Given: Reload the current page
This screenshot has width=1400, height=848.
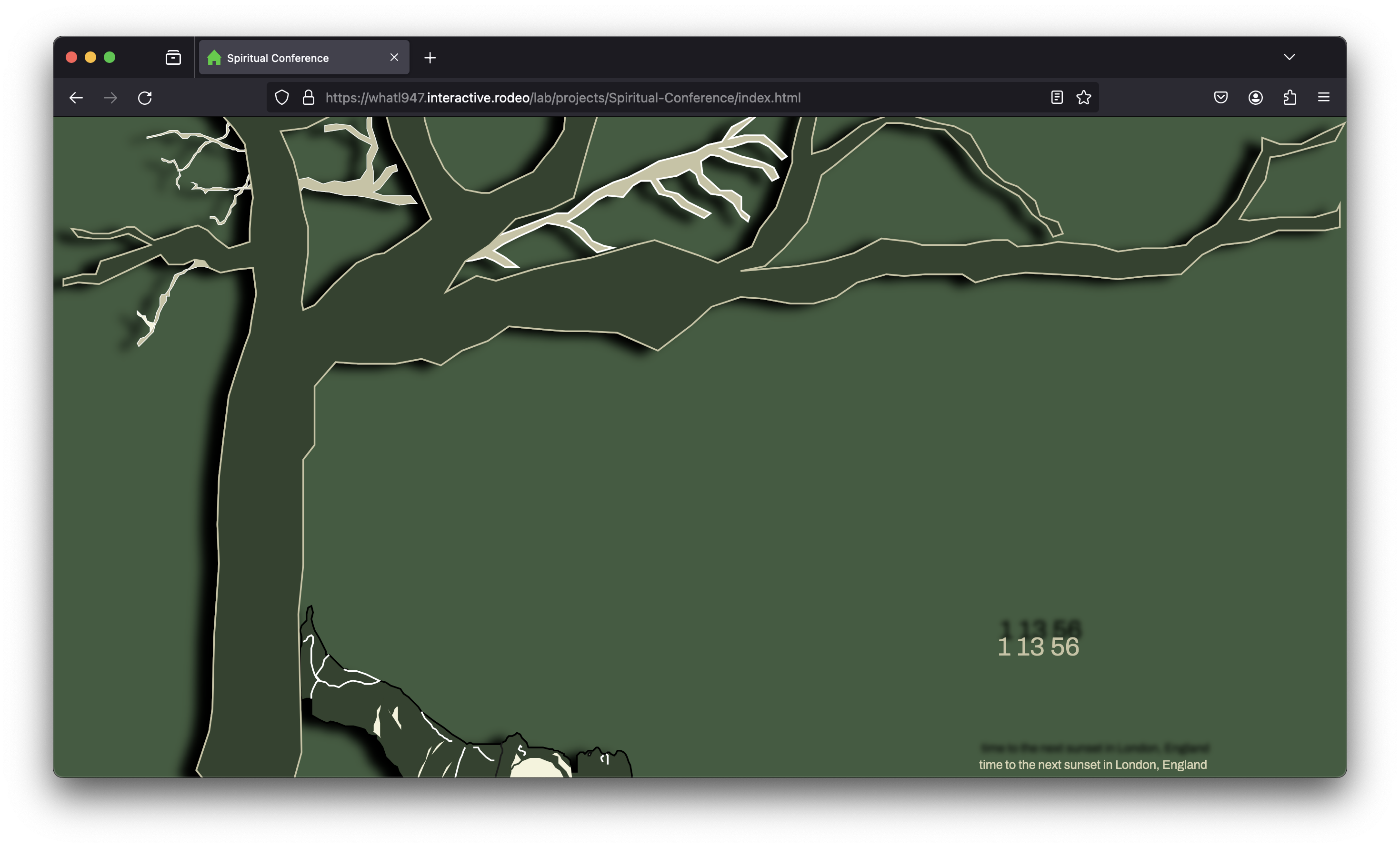Looking at the screenshot, I should 145,98.
